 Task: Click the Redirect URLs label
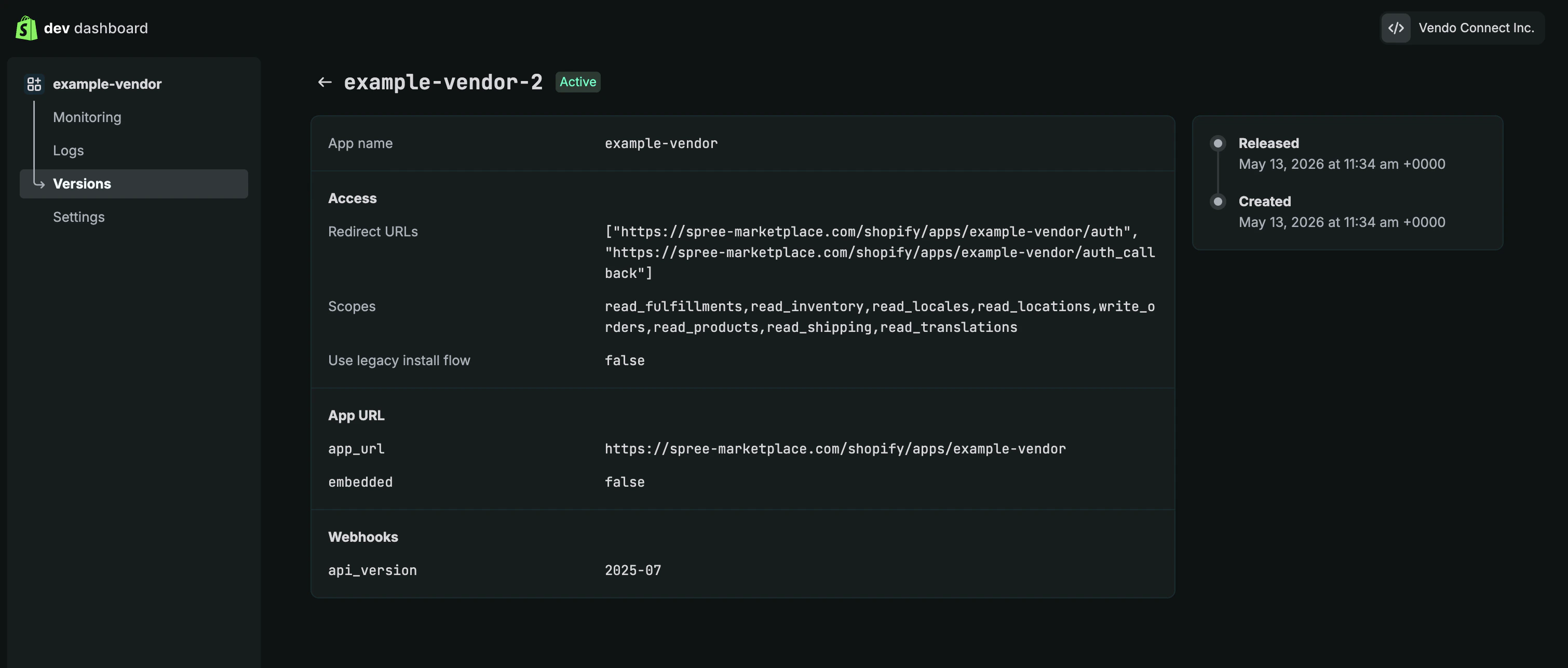coord(372,231)
